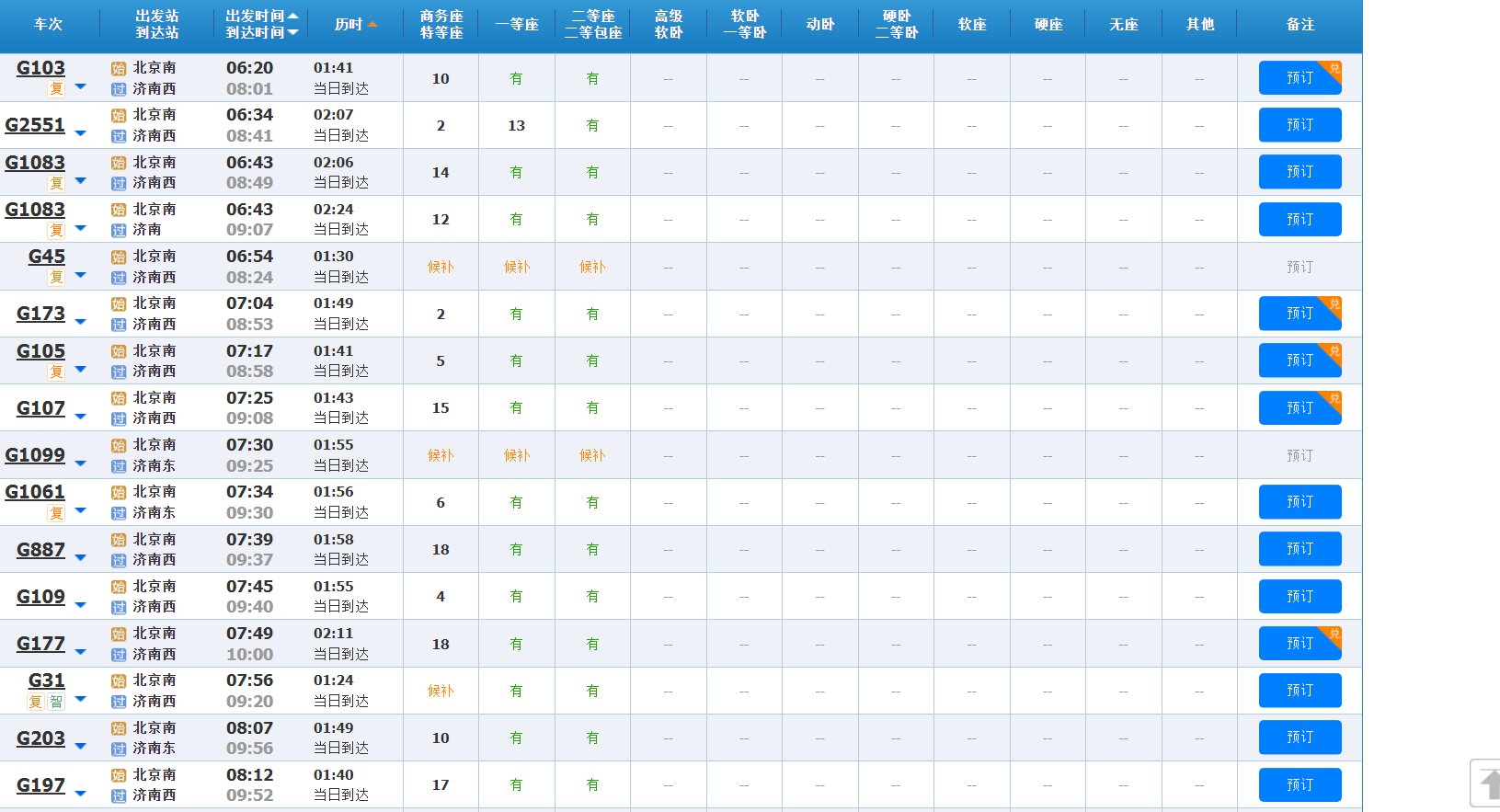Click the 复 icon of G1083 arriving 济南西
Screen dimensions: 1500x812
56,183
